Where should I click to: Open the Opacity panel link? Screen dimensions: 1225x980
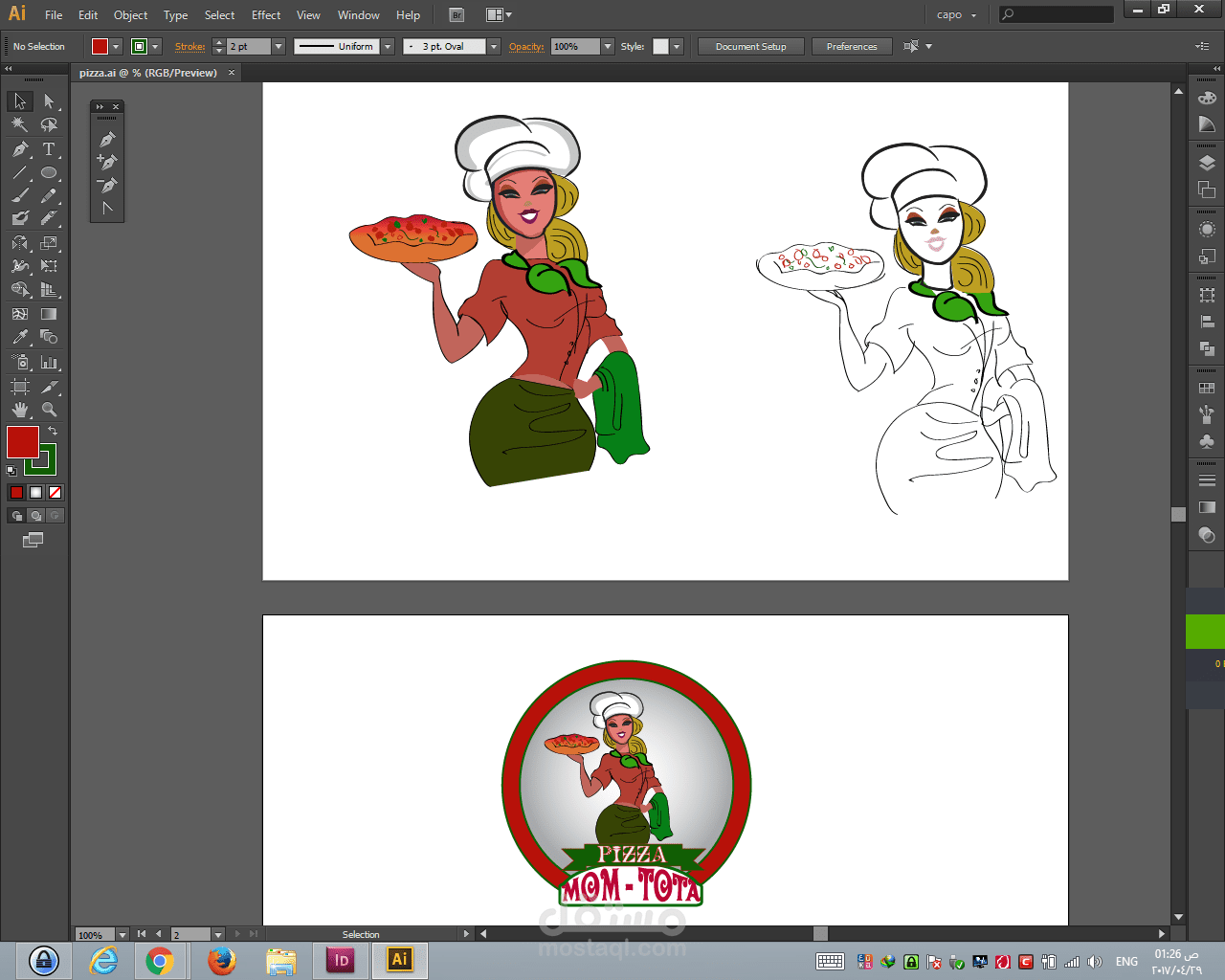tap(526, 47)
